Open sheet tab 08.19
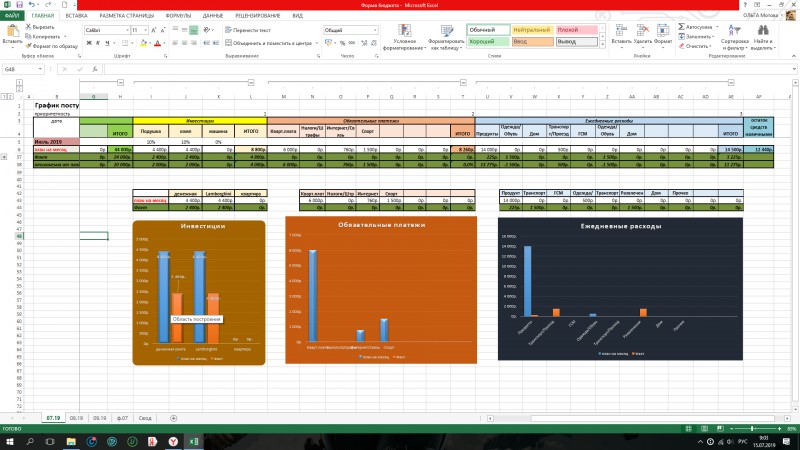The height and width of the screenshot is (450, 800). click(x=76, y=418)
